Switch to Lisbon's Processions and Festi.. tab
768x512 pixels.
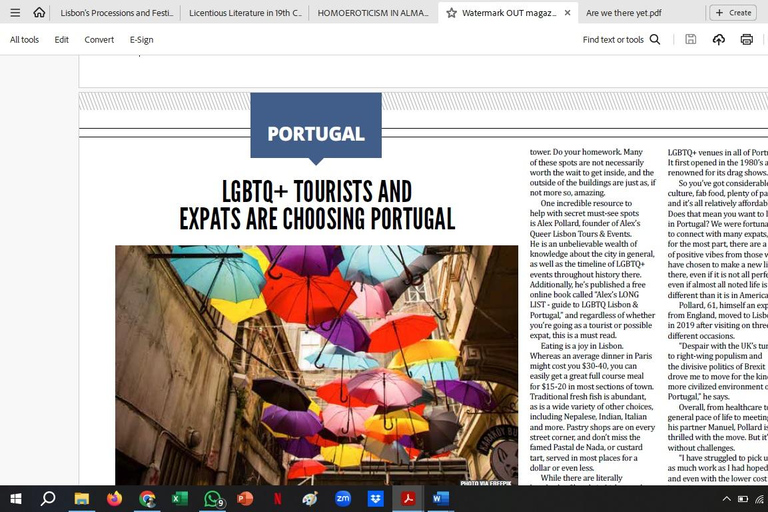(117, 13)
